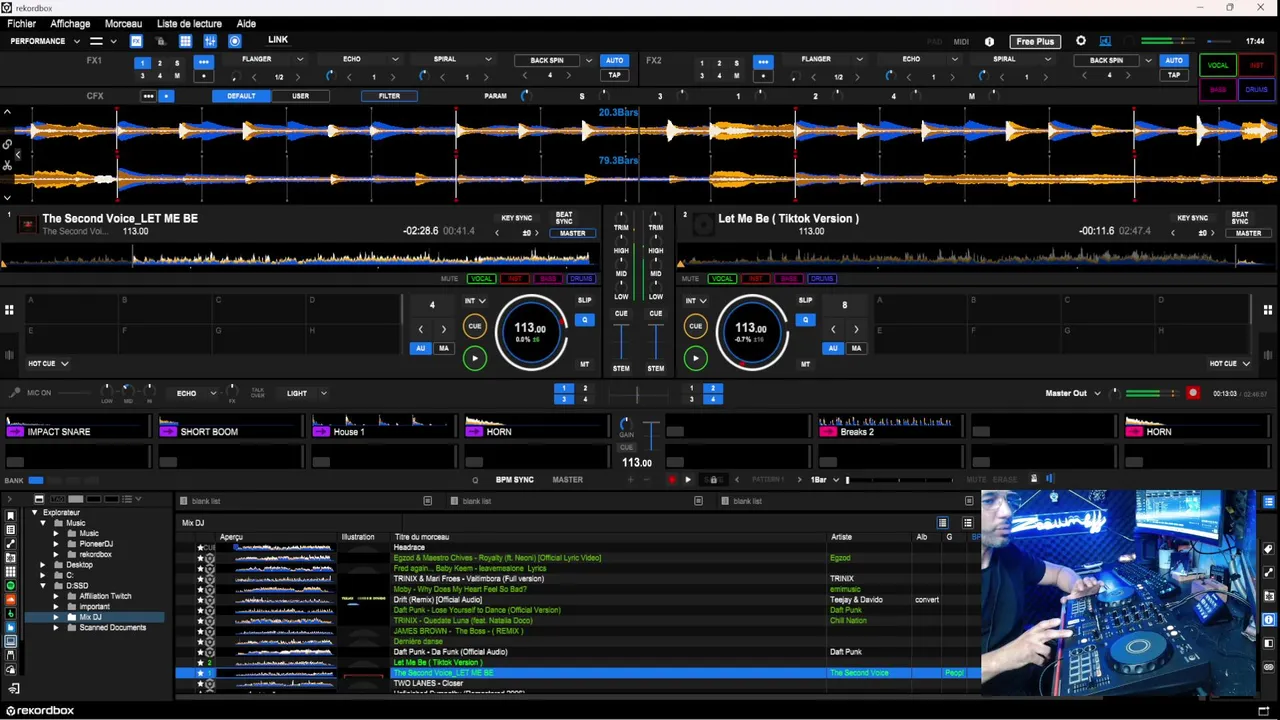Viewport: 1280px width, 720px height.
Task: Open FX1 FLANGER effect dropdown
Action: click(299, 60)
